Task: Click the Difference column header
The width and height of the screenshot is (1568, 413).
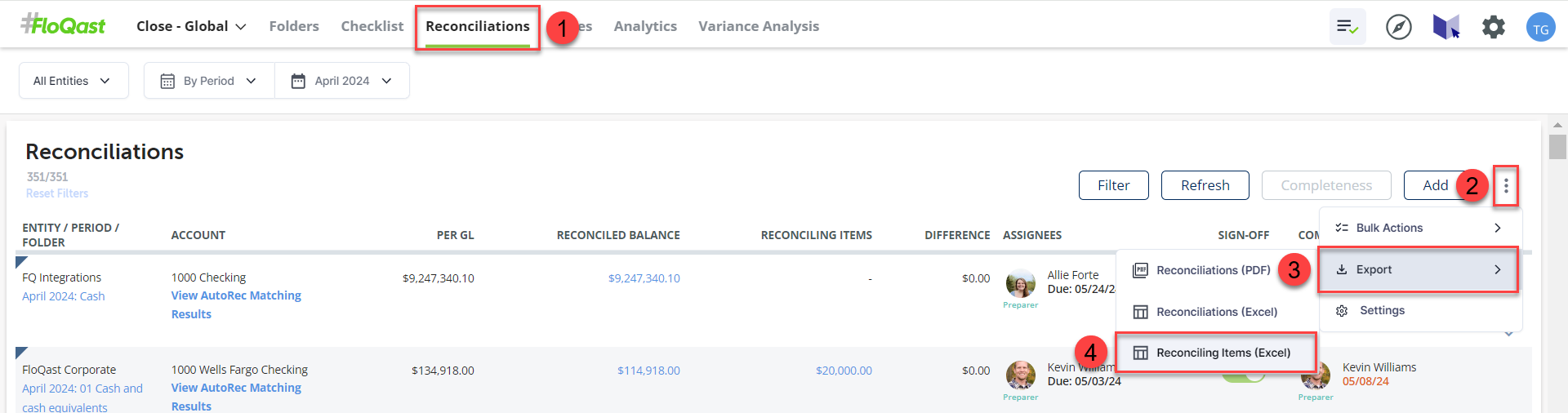Action: click(x=957, y=235)
